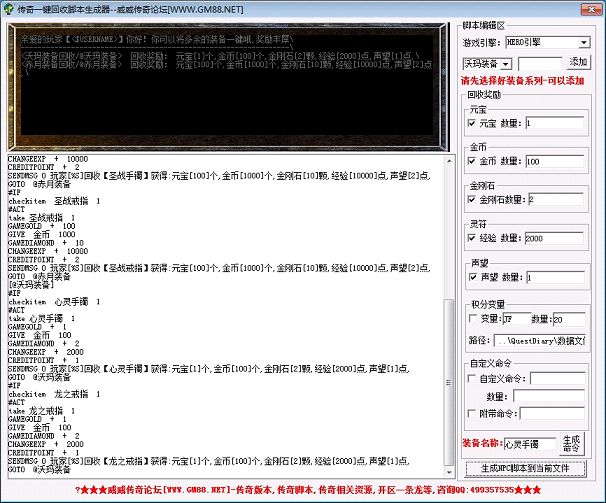The width and height of the screenshot is (606, 503).
Task: Enable the 附带命令 checkbox
Action: (x=472, y=413)
